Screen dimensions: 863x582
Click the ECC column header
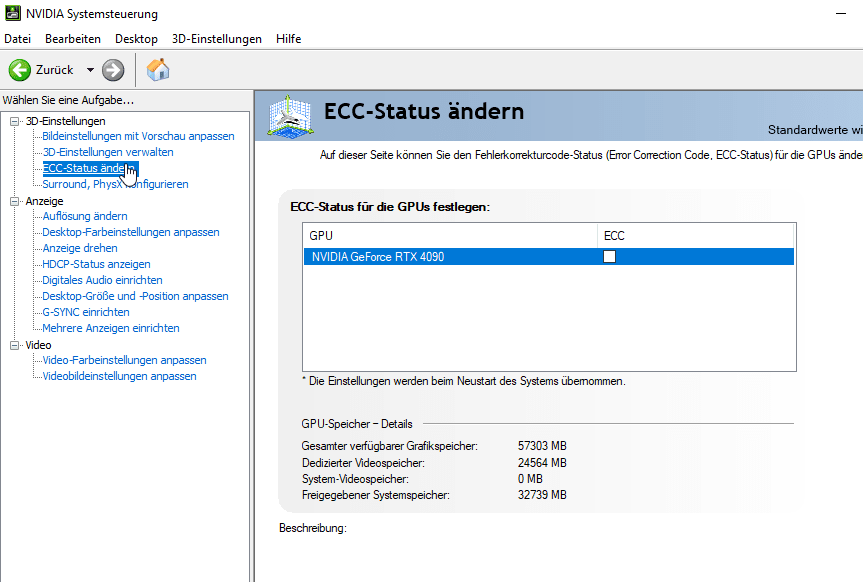click(696, 236)
